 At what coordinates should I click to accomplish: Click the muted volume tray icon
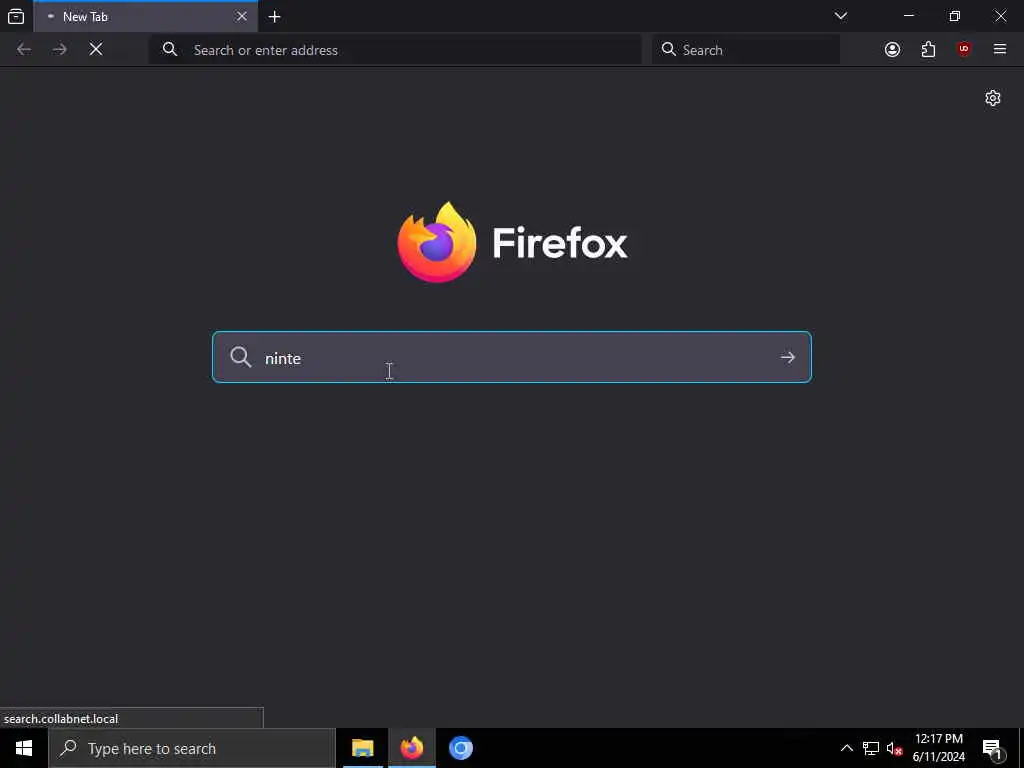tap(894, 748)
